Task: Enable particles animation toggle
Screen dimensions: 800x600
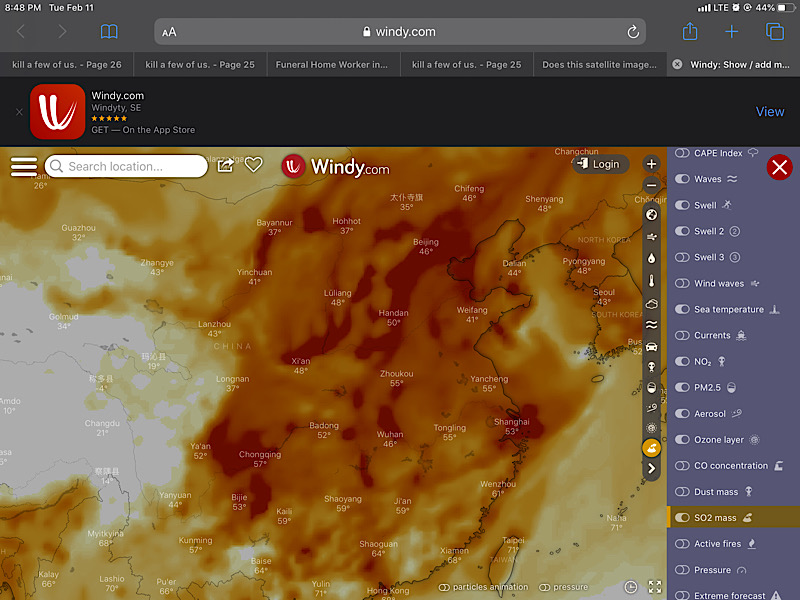Action: (444, 587)
